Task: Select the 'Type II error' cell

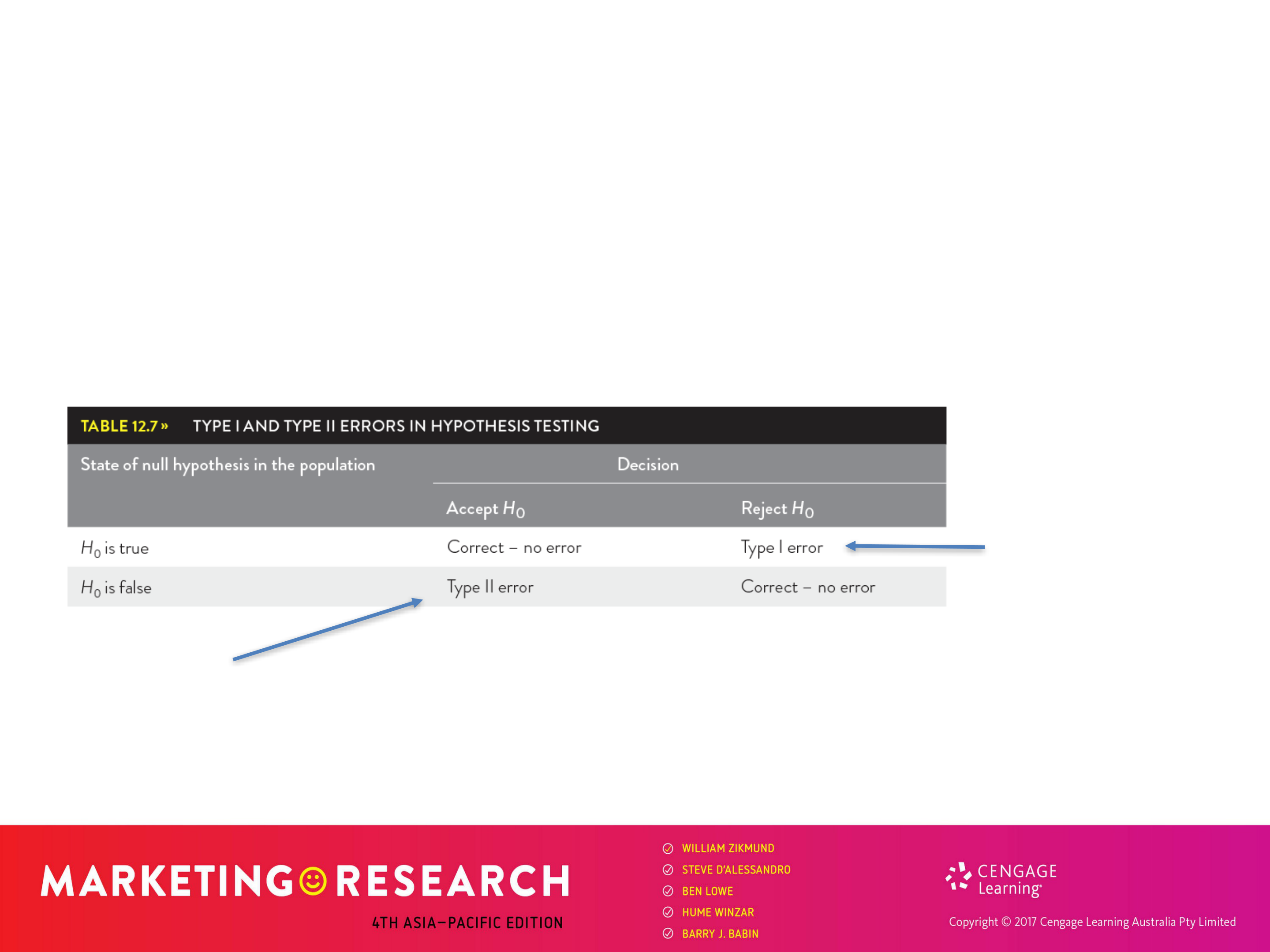Action: [x=490, y=587]
